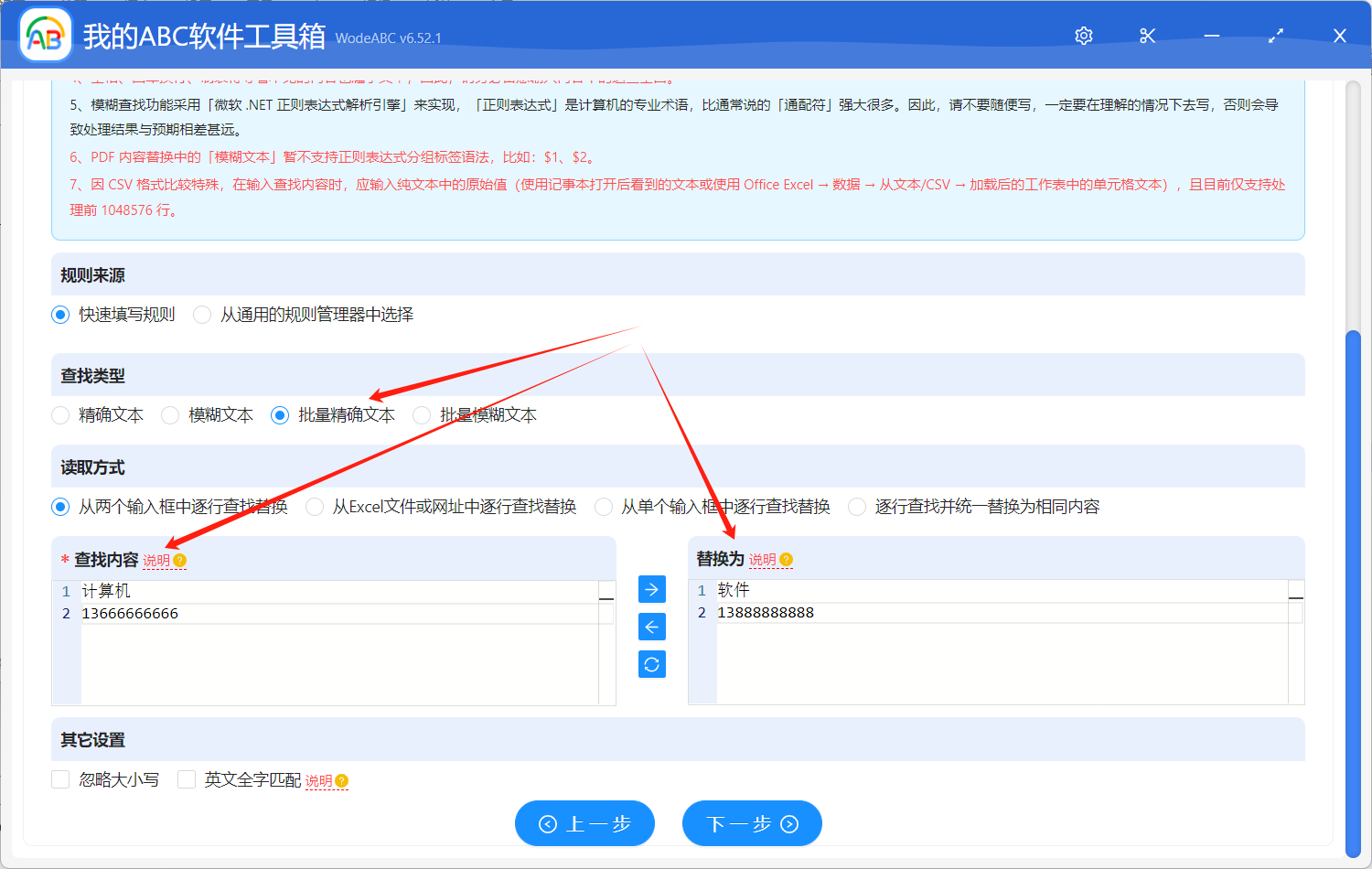Select the 批量模糊文本 option
Viewport: 1372px width, 869px height.
422,414
